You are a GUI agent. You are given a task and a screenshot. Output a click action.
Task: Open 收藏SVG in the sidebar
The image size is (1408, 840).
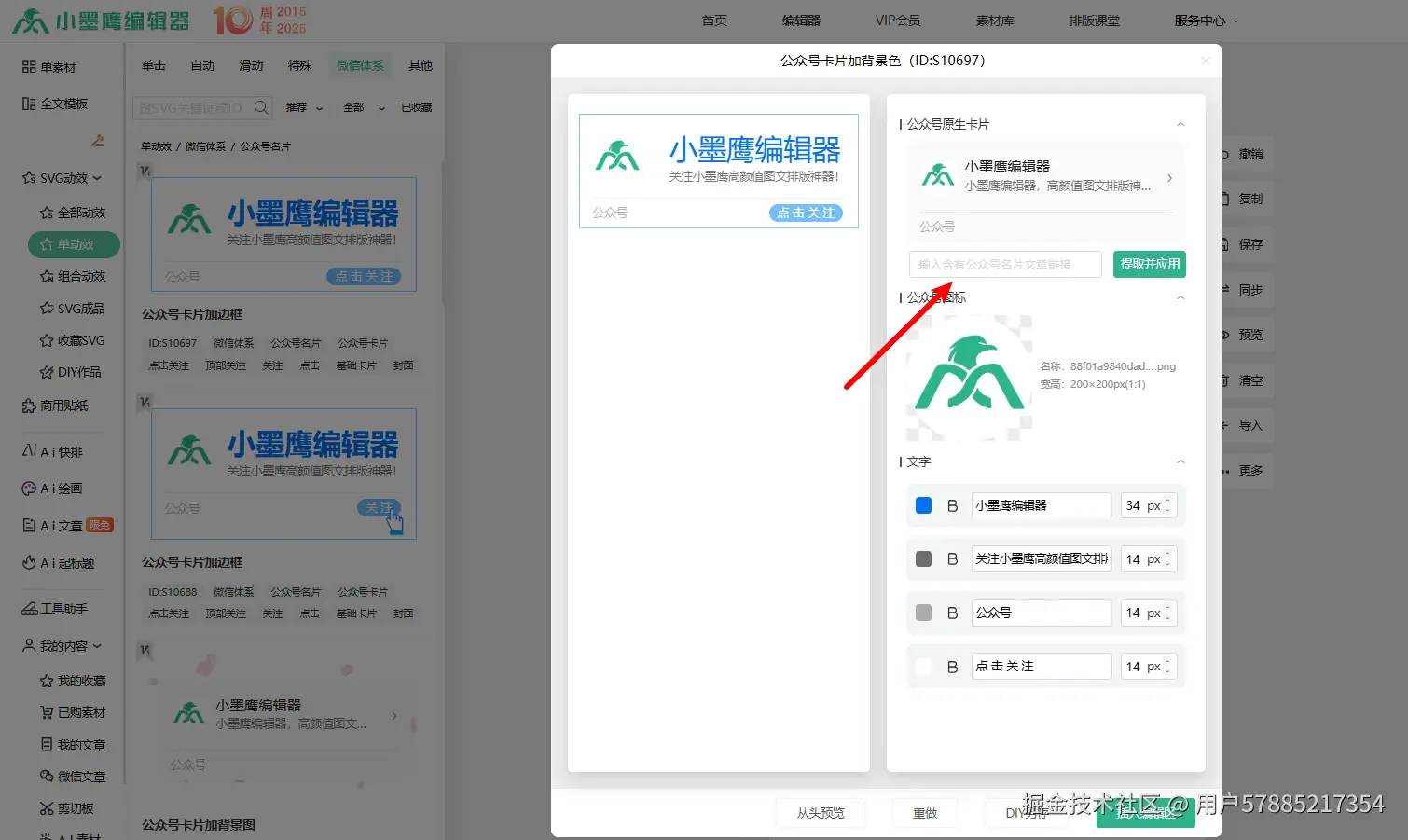pyautogui.click(x=72, y=340)
